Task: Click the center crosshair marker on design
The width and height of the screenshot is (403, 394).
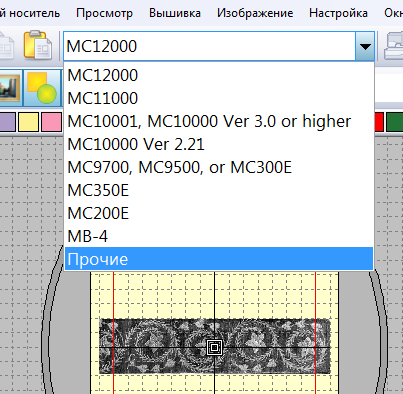Action: point(214,348)
